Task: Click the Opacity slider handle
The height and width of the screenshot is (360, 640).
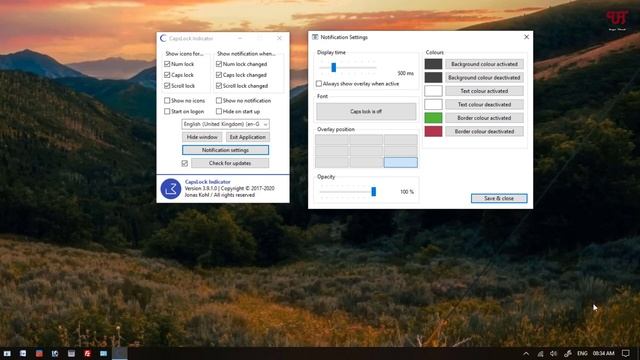Action: (x=373, y=191)
